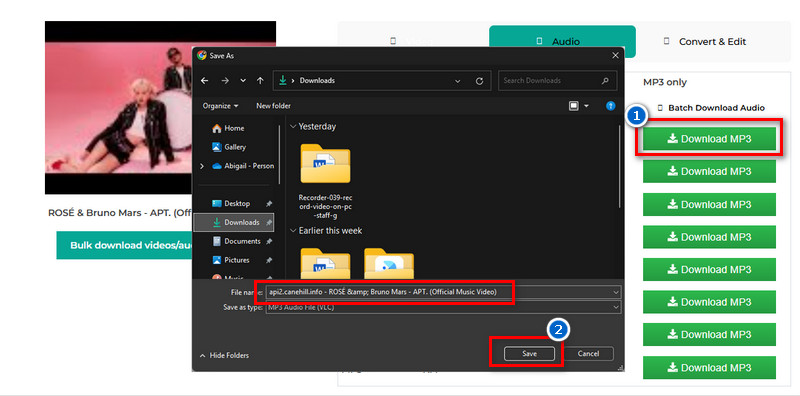Collapse with Hide Folders
The width and height of the screenshot is (800, 396).
click(224, 355)
